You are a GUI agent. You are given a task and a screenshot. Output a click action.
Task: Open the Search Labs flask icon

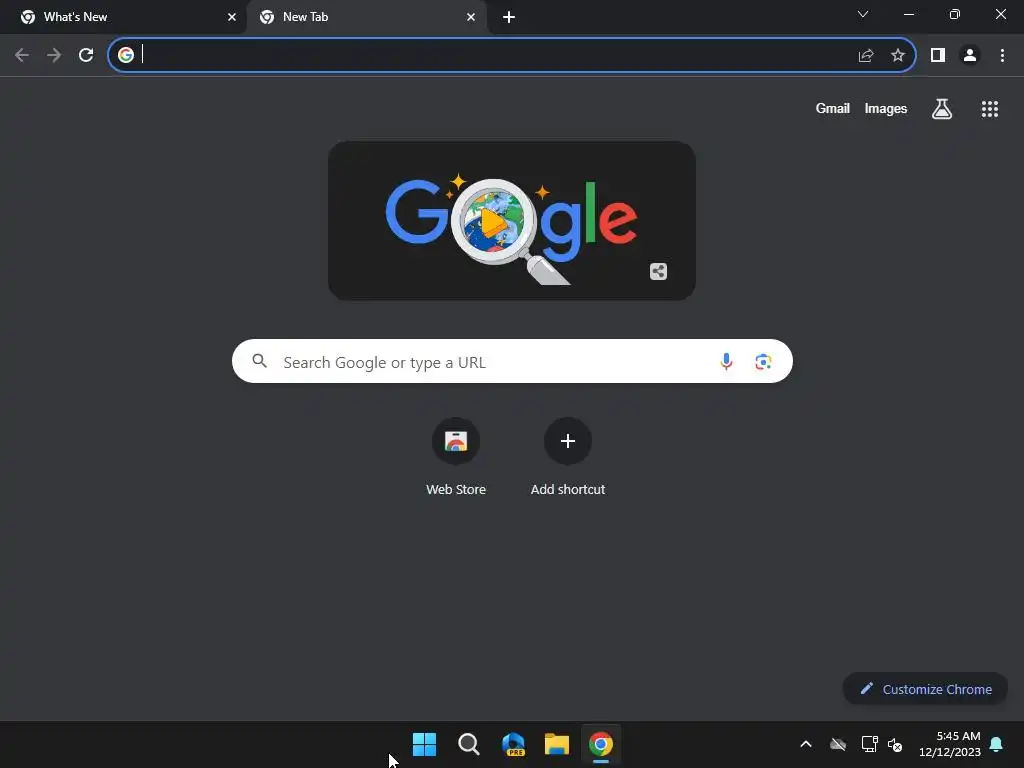click(x=942, y=109)
